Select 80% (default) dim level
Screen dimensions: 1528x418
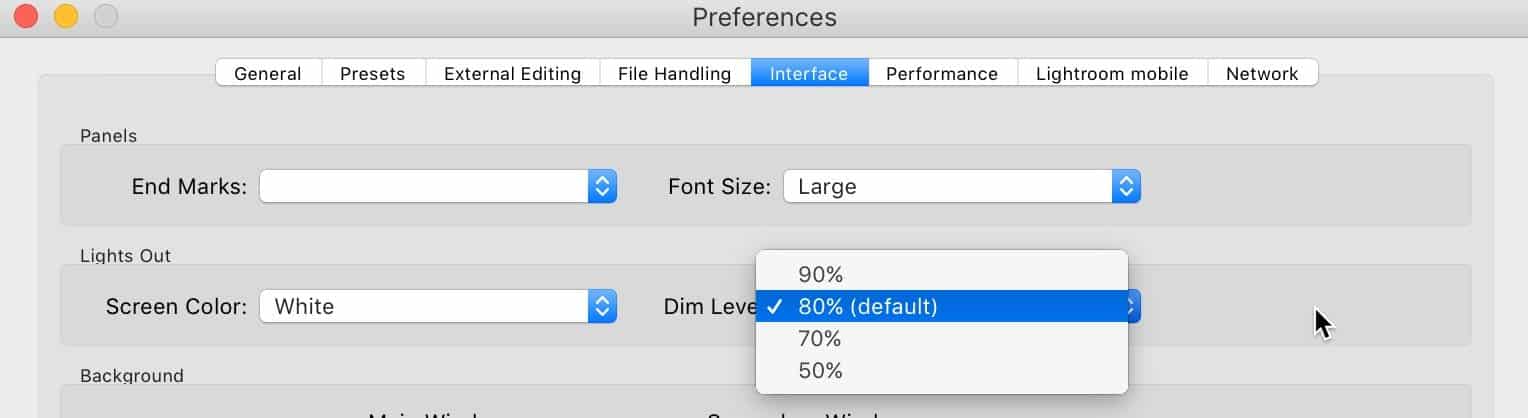pyautogui.click(x=942, y=306)
